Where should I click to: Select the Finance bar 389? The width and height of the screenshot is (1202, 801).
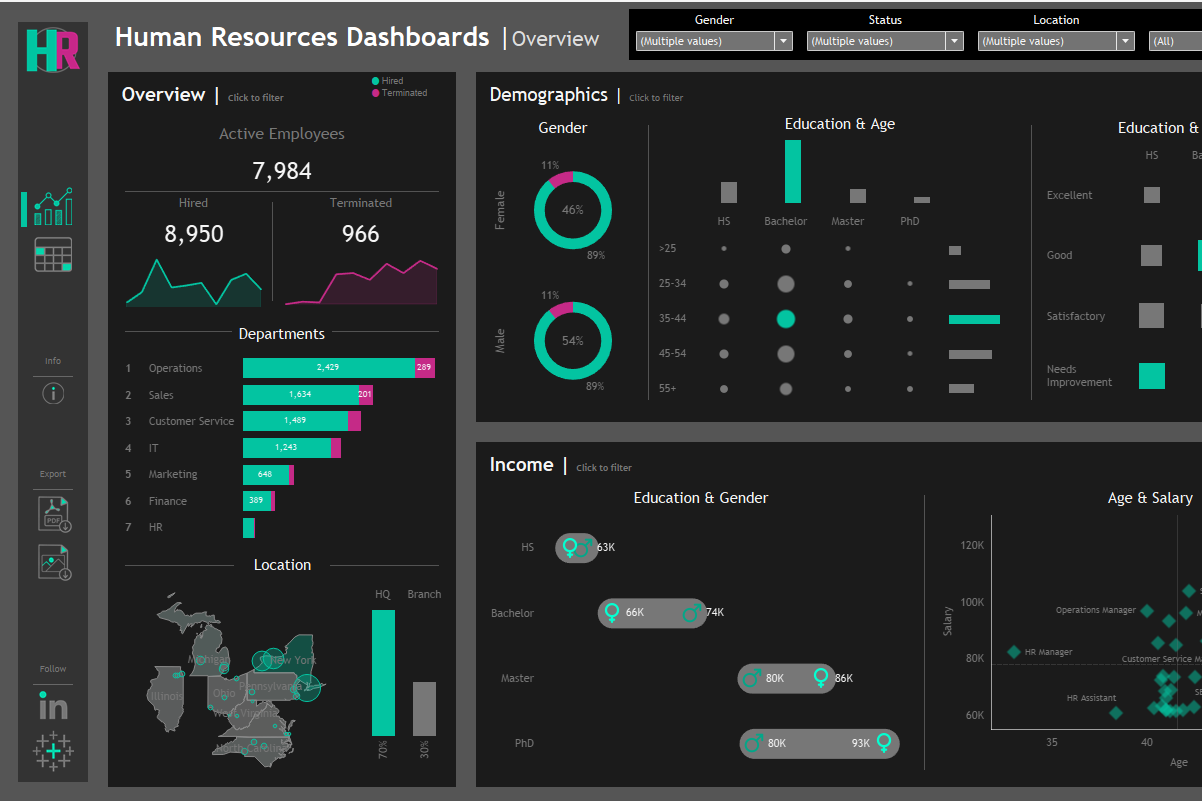257,501
